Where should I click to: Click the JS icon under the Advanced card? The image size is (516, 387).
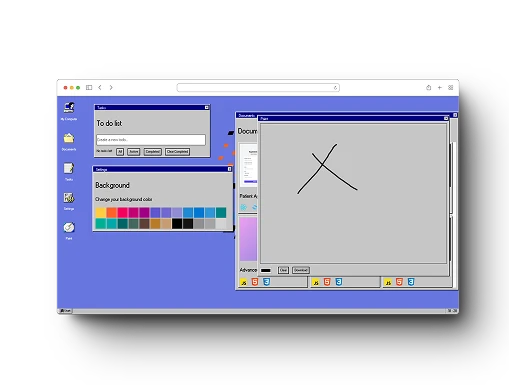[244, 282]
